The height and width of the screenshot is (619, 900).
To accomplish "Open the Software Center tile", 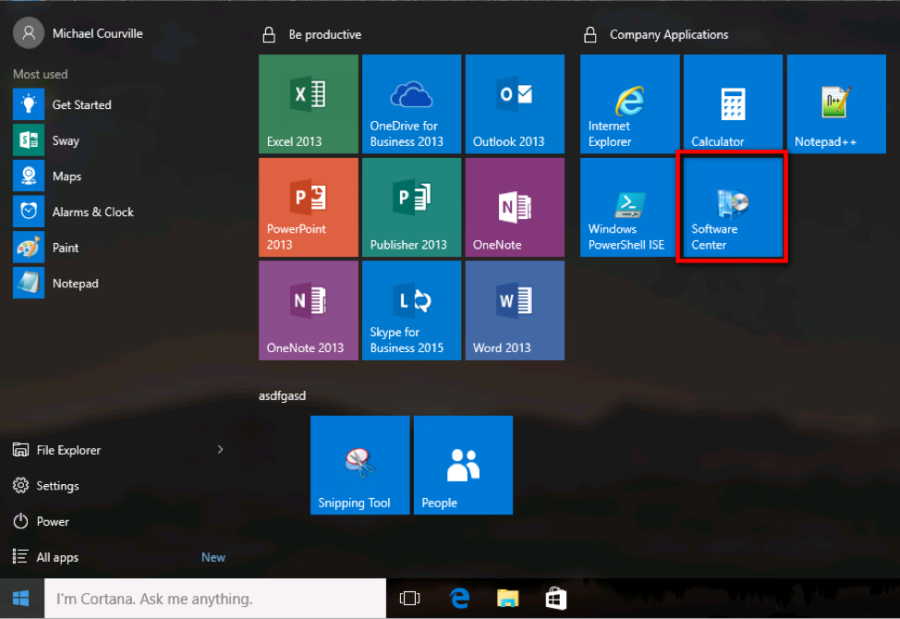I will click(x=733, y=207).
